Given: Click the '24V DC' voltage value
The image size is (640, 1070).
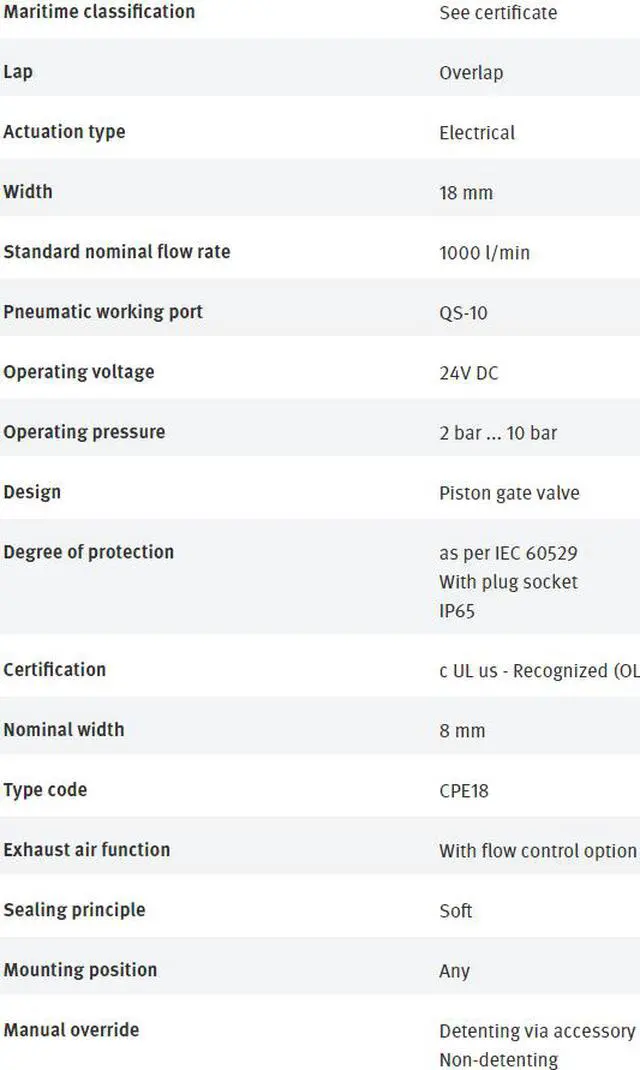Looking at the screenshot, I should pos(469,373).
